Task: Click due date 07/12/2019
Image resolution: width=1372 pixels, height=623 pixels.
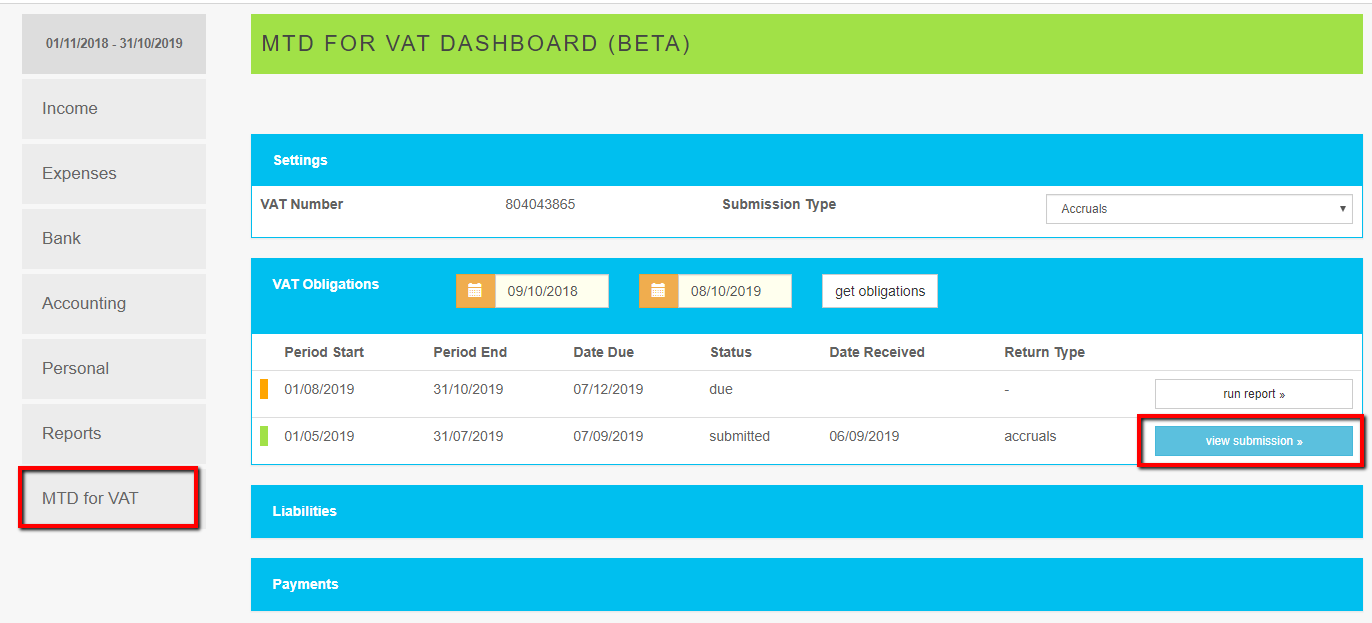Action: pos(608,389)
